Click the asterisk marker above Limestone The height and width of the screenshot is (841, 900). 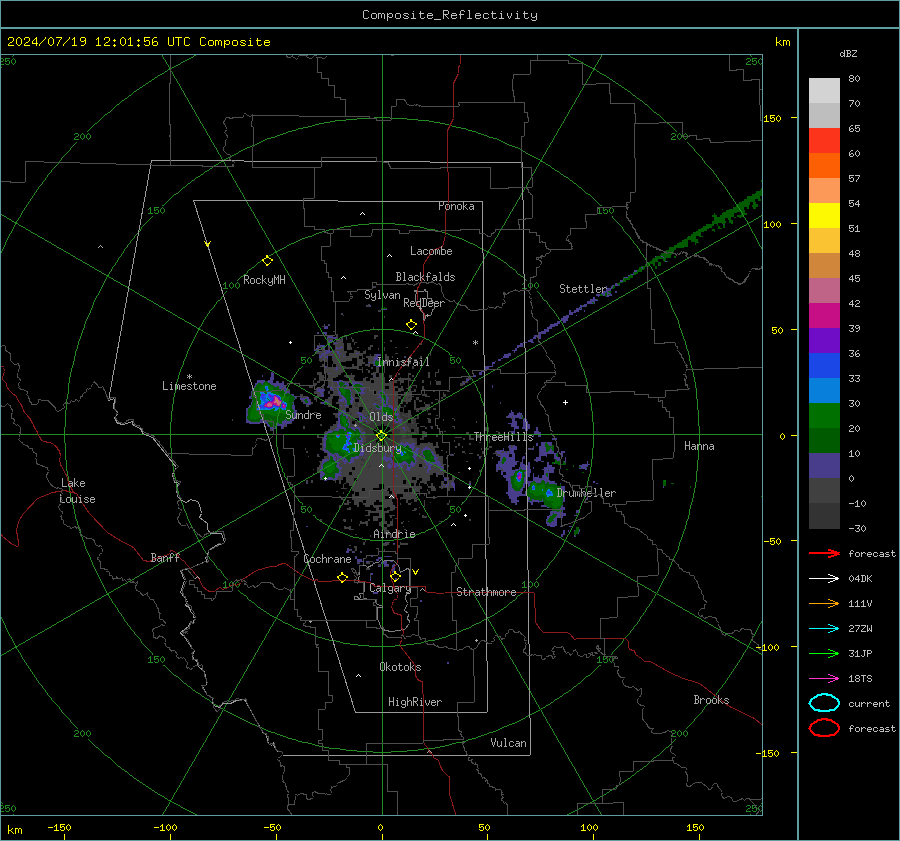point(189,377)
